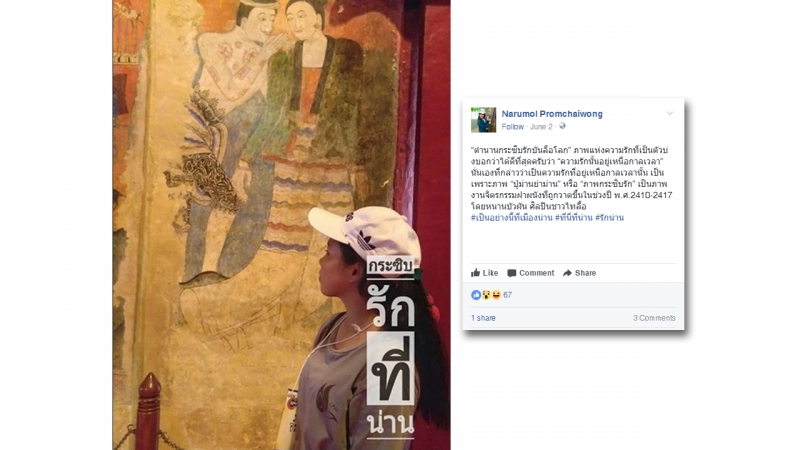Click the blue Like reaction emoji
The height and width of the screenshot is (450, 800).
(476, 295)
